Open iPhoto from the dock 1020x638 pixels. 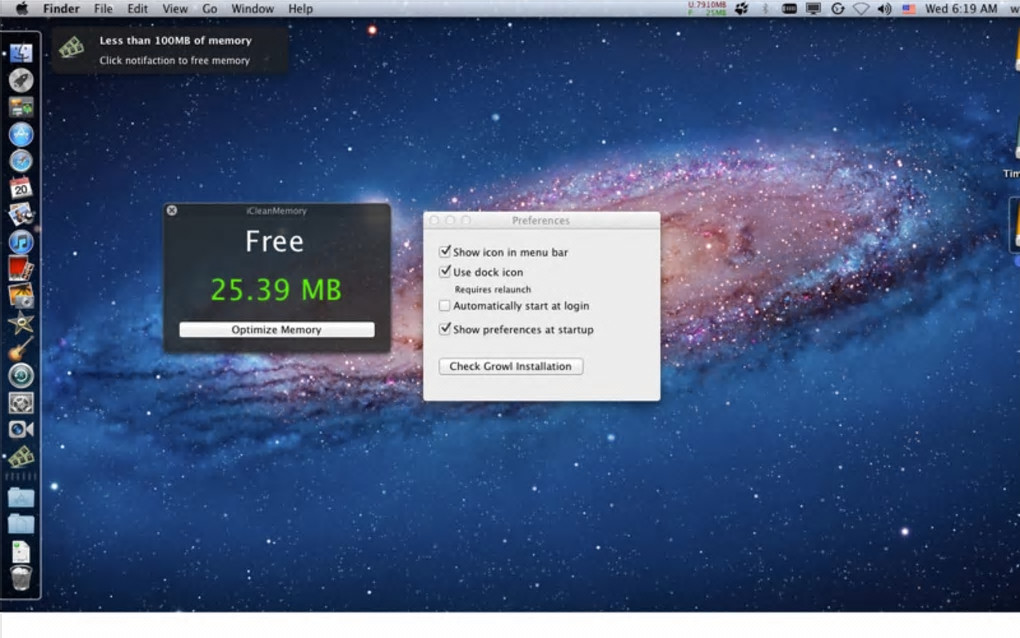coord(21,295)
